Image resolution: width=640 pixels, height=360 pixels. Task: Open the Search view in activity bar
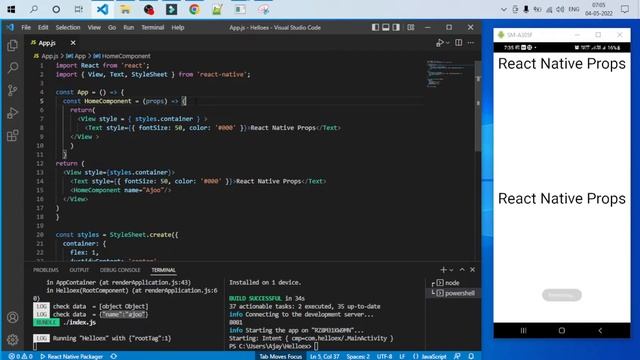click(x=13, y=67)
